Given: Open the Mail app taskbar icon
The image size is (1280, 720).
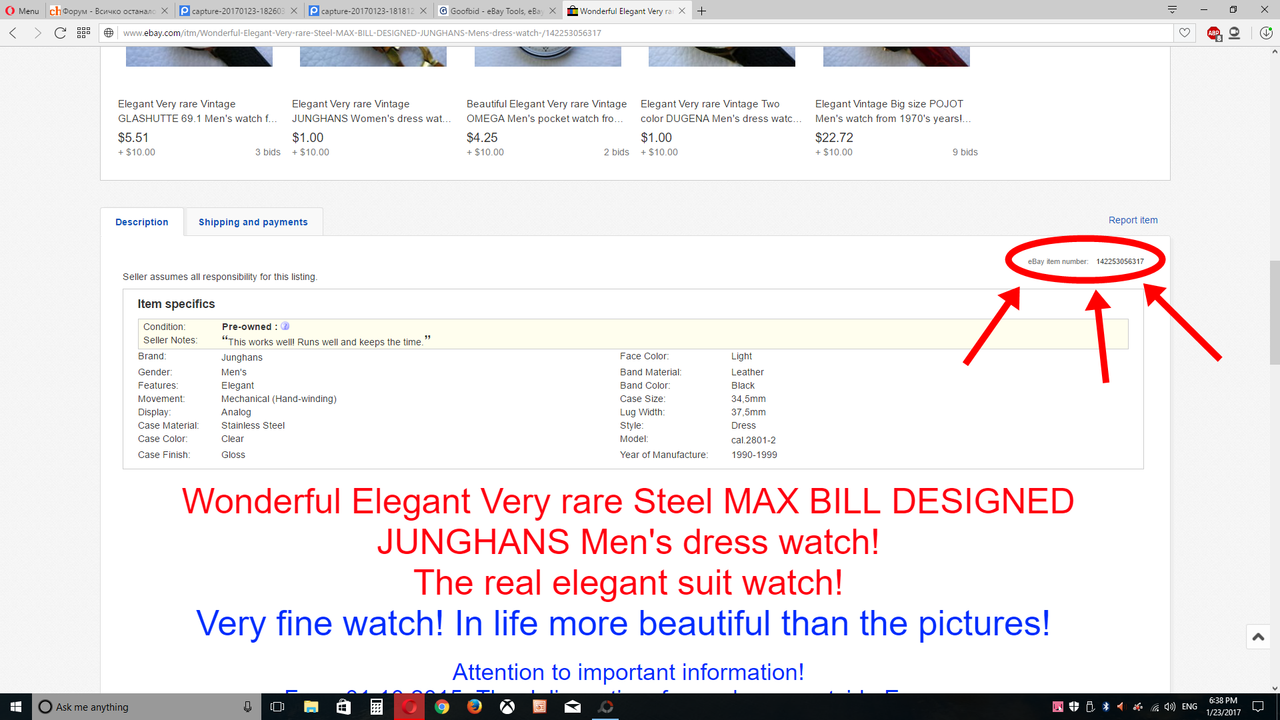Looking at the screenshot, I should tap(573, 707).
